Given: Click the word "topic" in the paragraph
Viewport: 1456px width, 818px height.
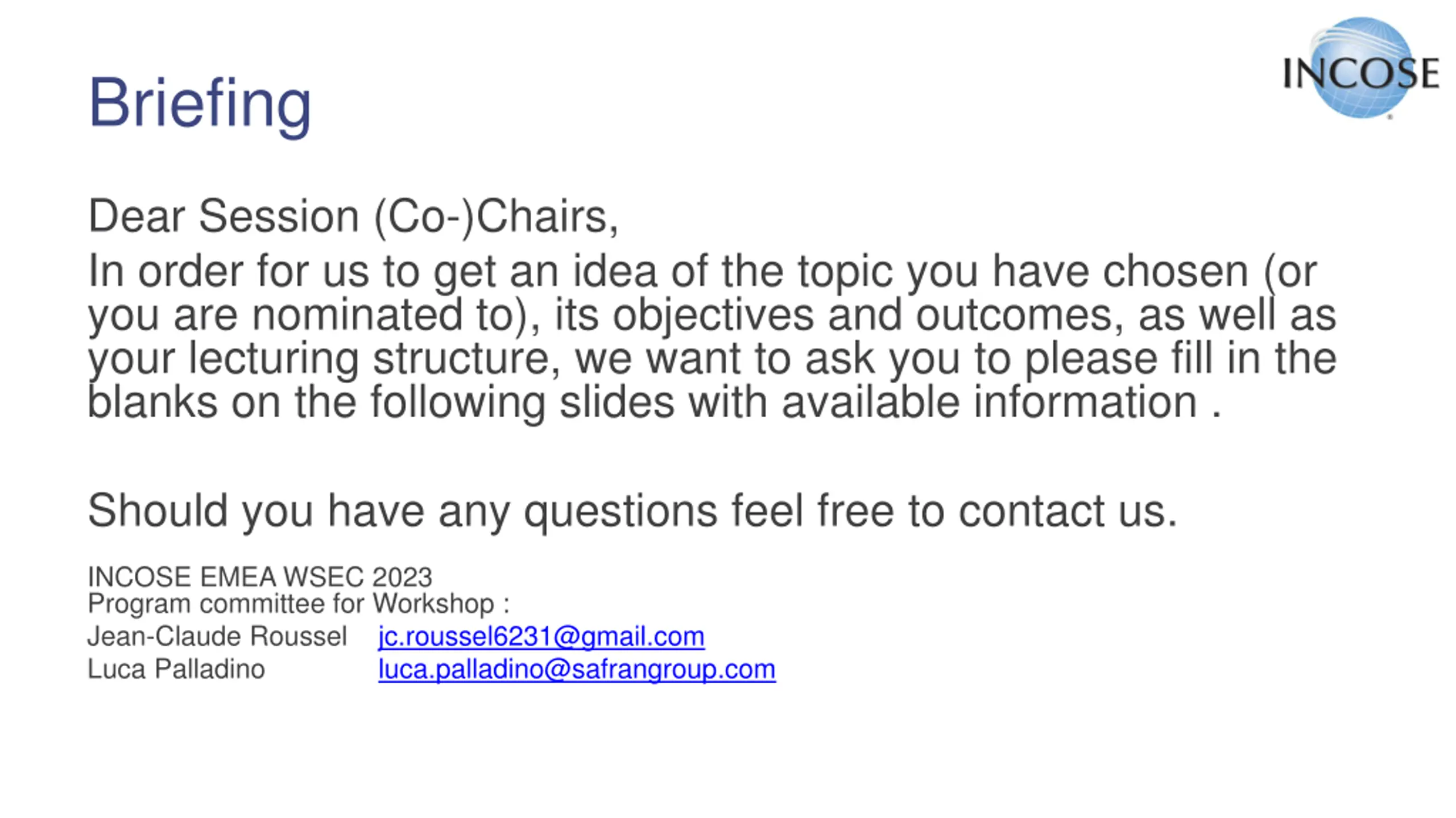Looking at the screenshot, I should (x=845, y=271).
